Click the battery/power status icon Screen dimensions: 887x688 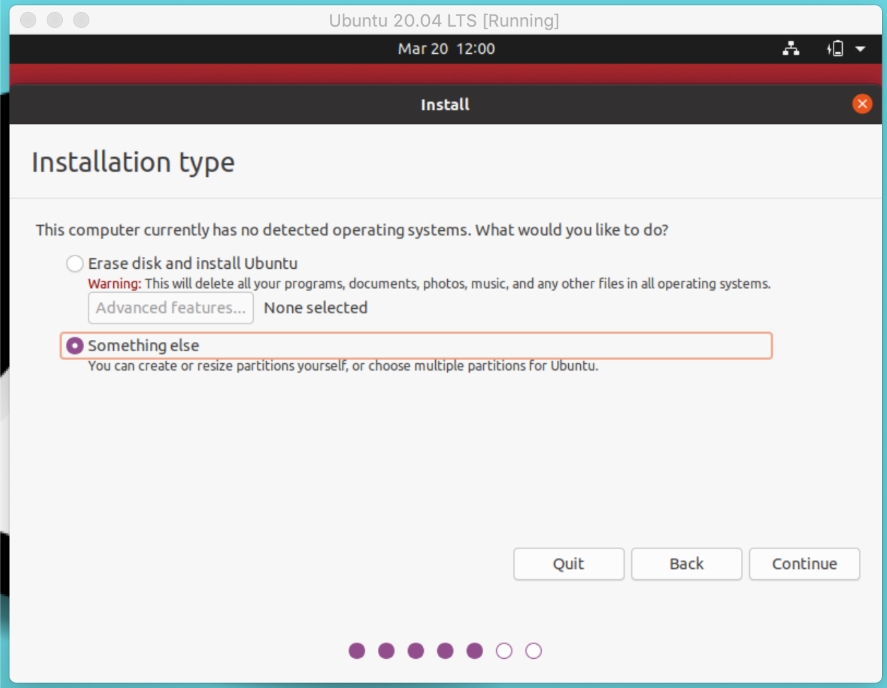[x=836, y=49]
